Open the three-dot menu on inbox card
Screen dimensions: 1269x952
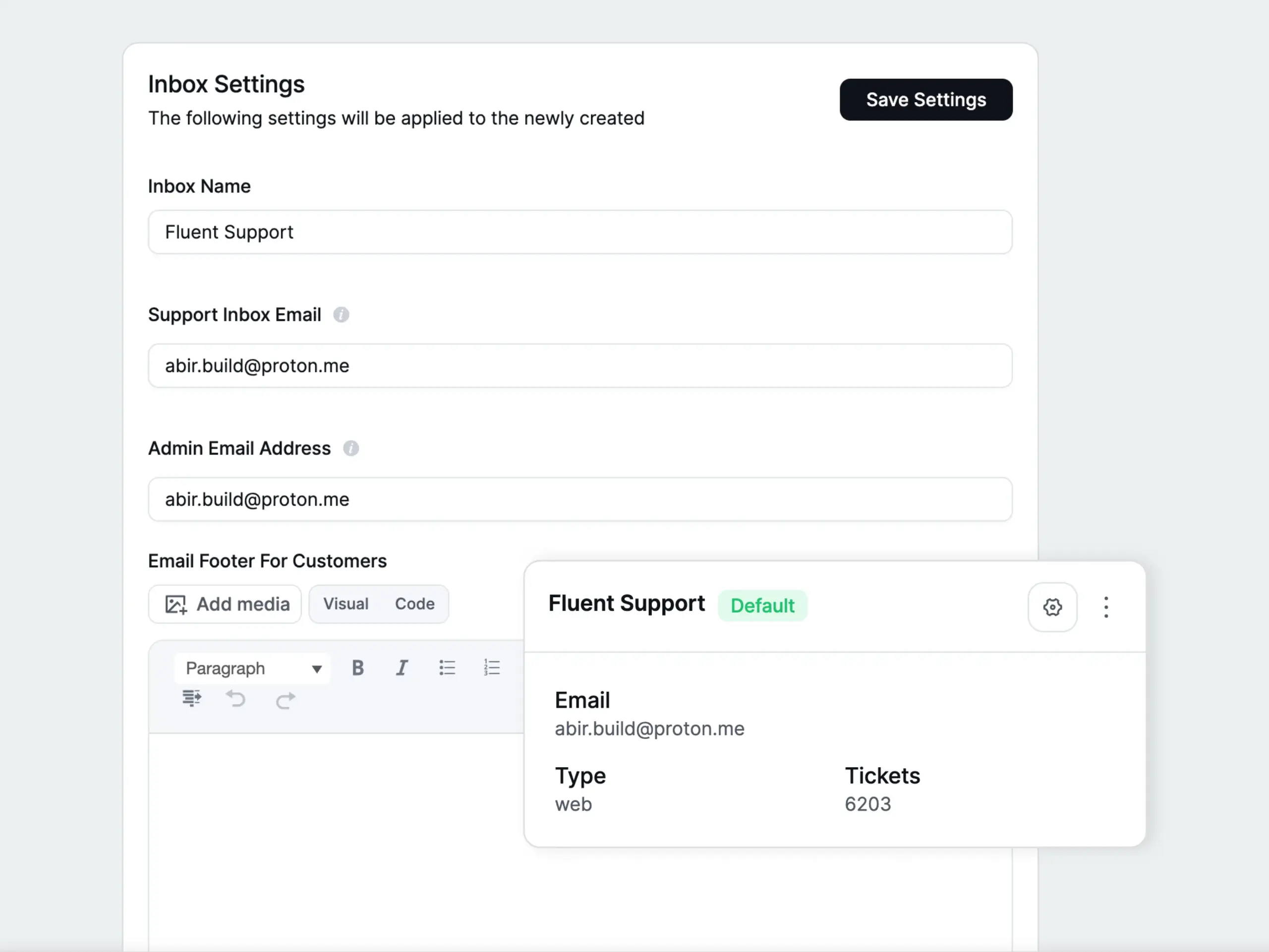pos(1106,608)
